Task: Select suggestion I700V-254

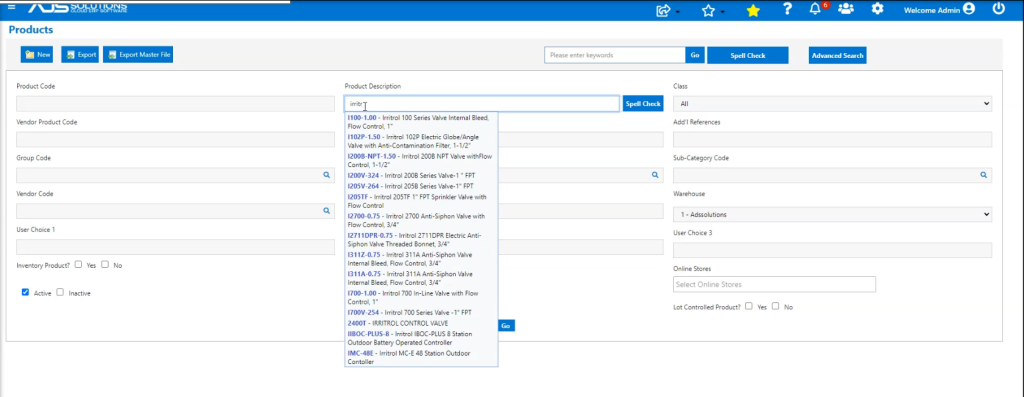Action: 421,313
